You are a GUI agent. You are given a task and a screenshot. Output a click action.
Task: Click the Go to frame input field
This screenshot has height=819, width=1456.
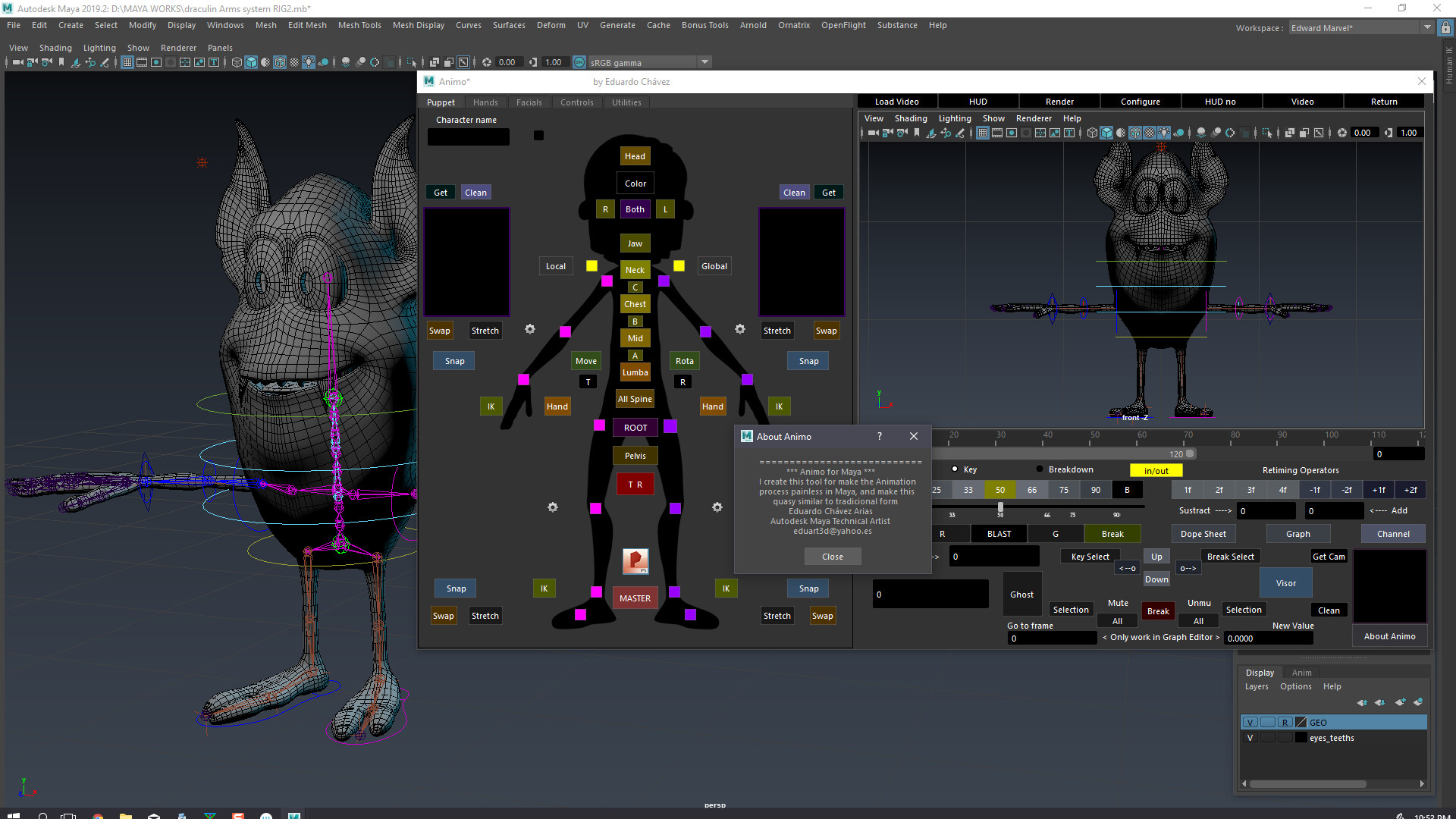[x=1052, y=639]
